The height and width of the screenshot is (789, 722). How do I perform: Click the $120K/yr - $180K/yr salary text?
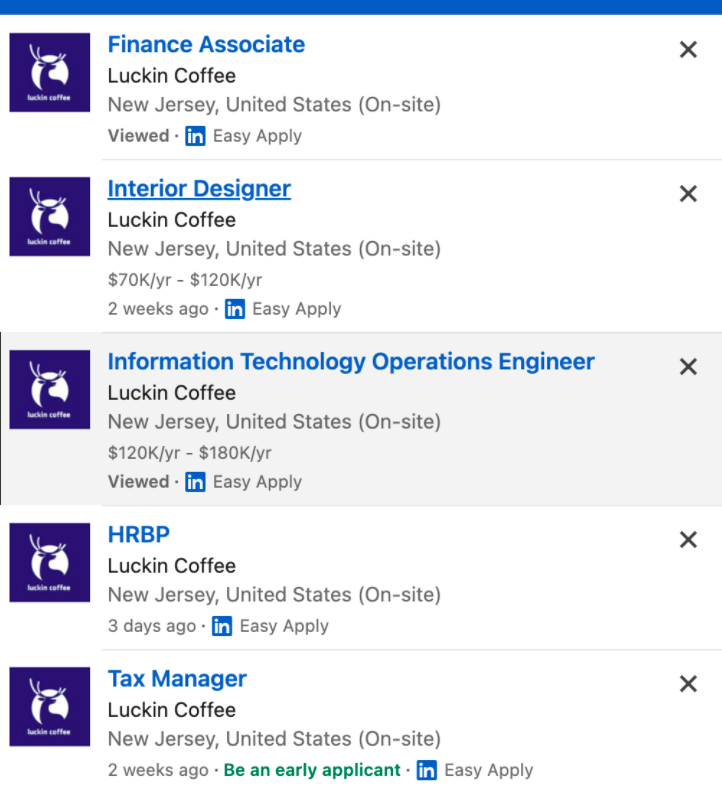[x=190, y=453]
